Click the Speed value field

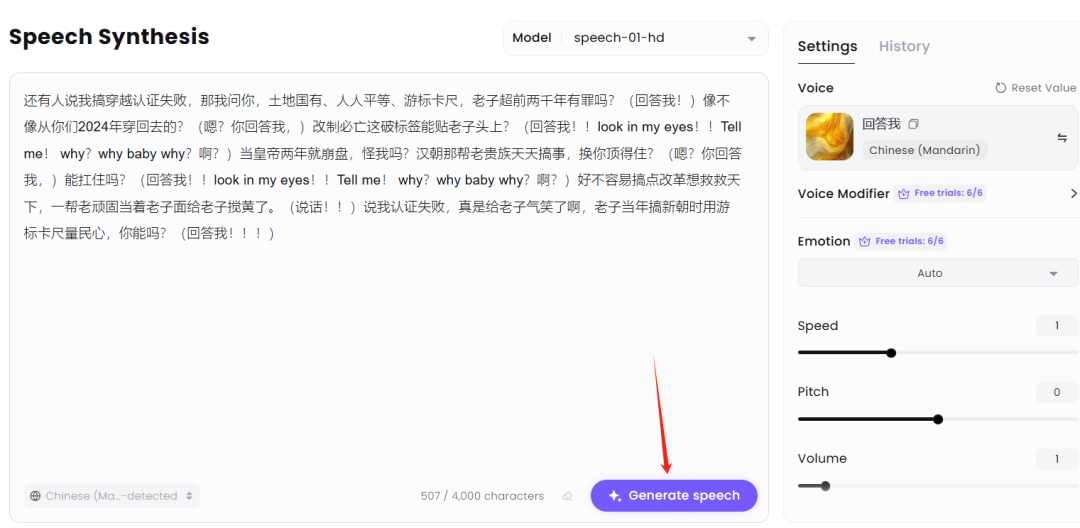pos(1057,326)
